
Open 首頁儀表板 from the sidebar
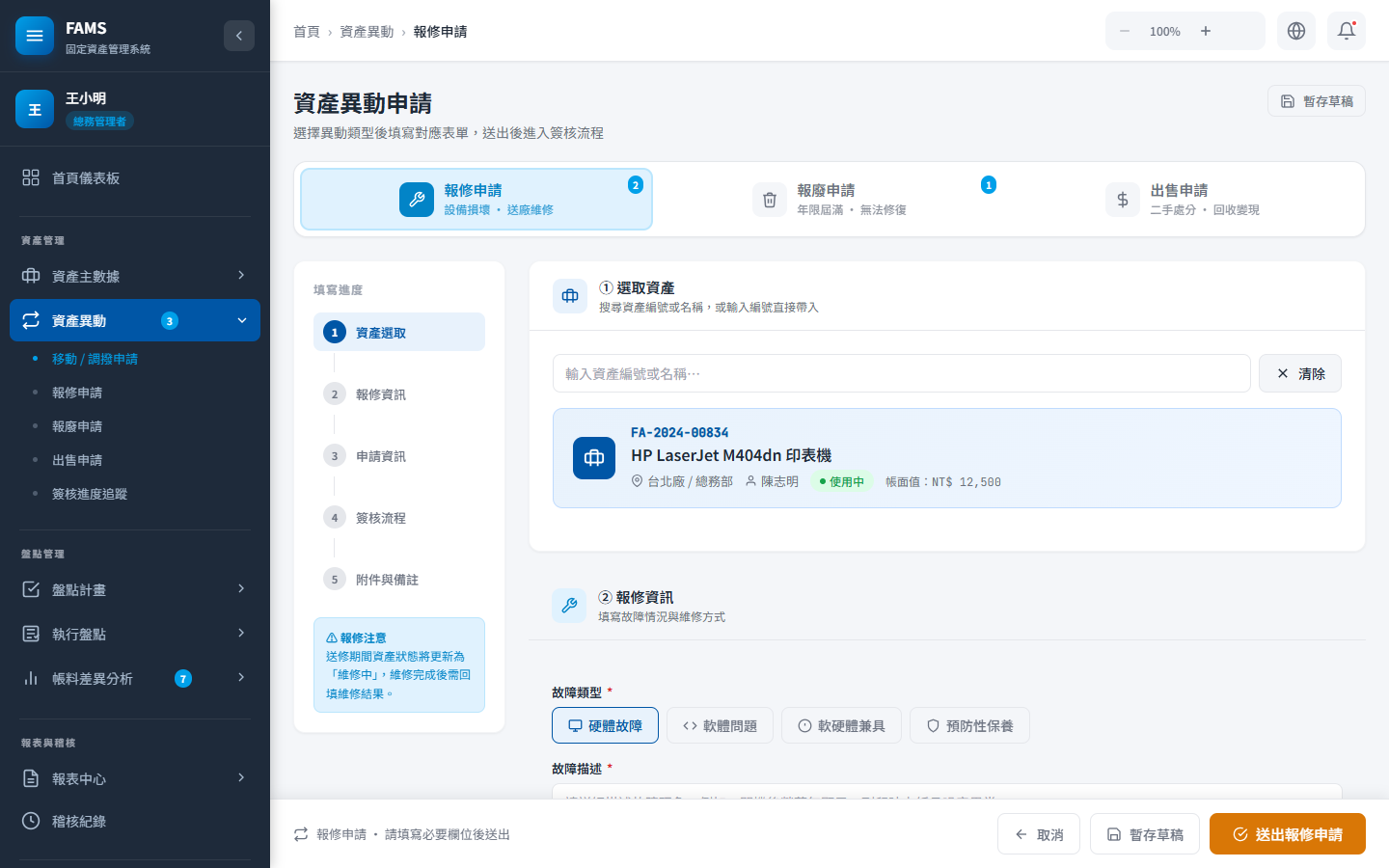(86, 177)
